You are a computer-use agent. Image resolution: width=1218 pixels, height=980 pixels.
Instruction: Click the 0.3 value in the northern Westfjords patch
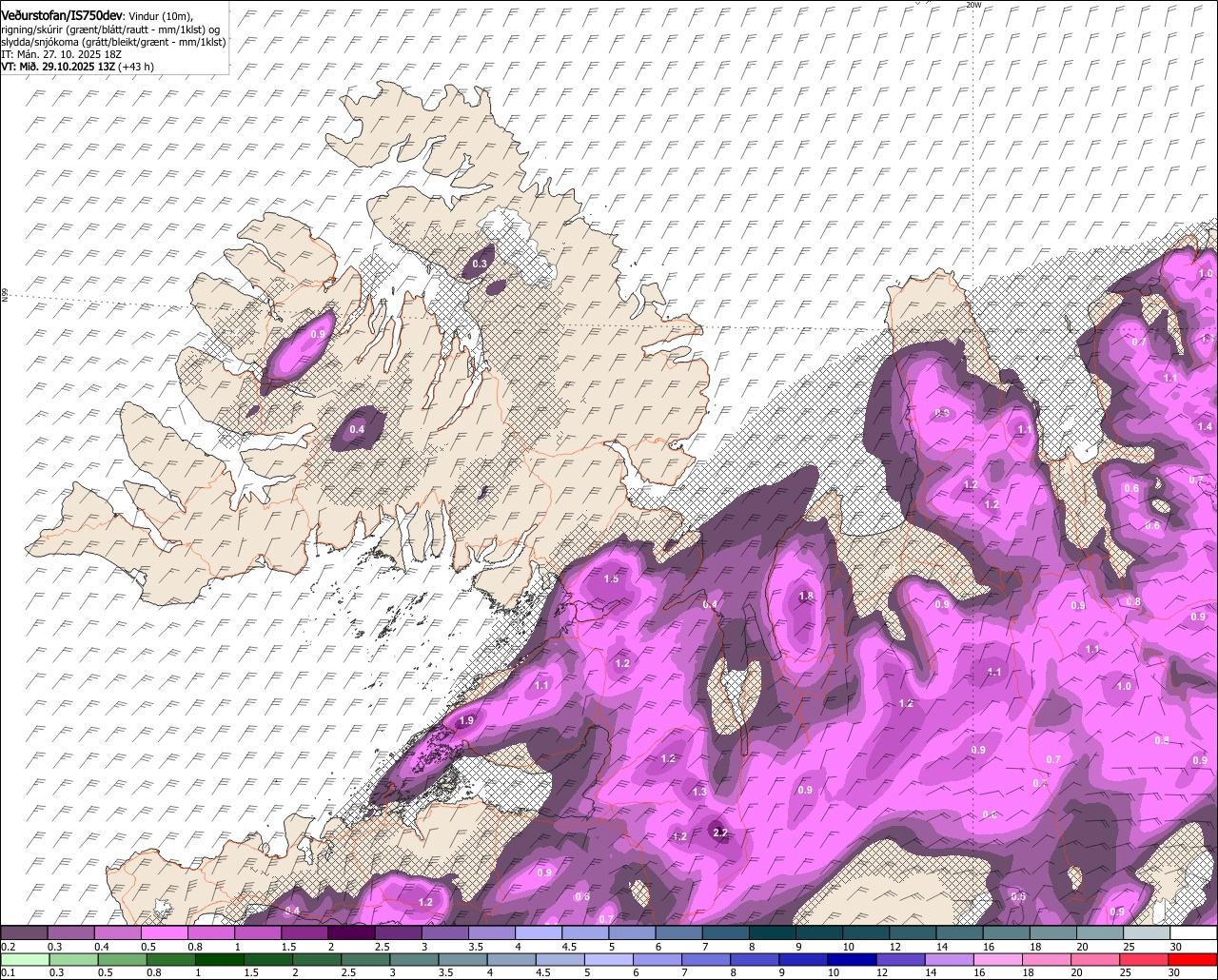click(480, 264)
